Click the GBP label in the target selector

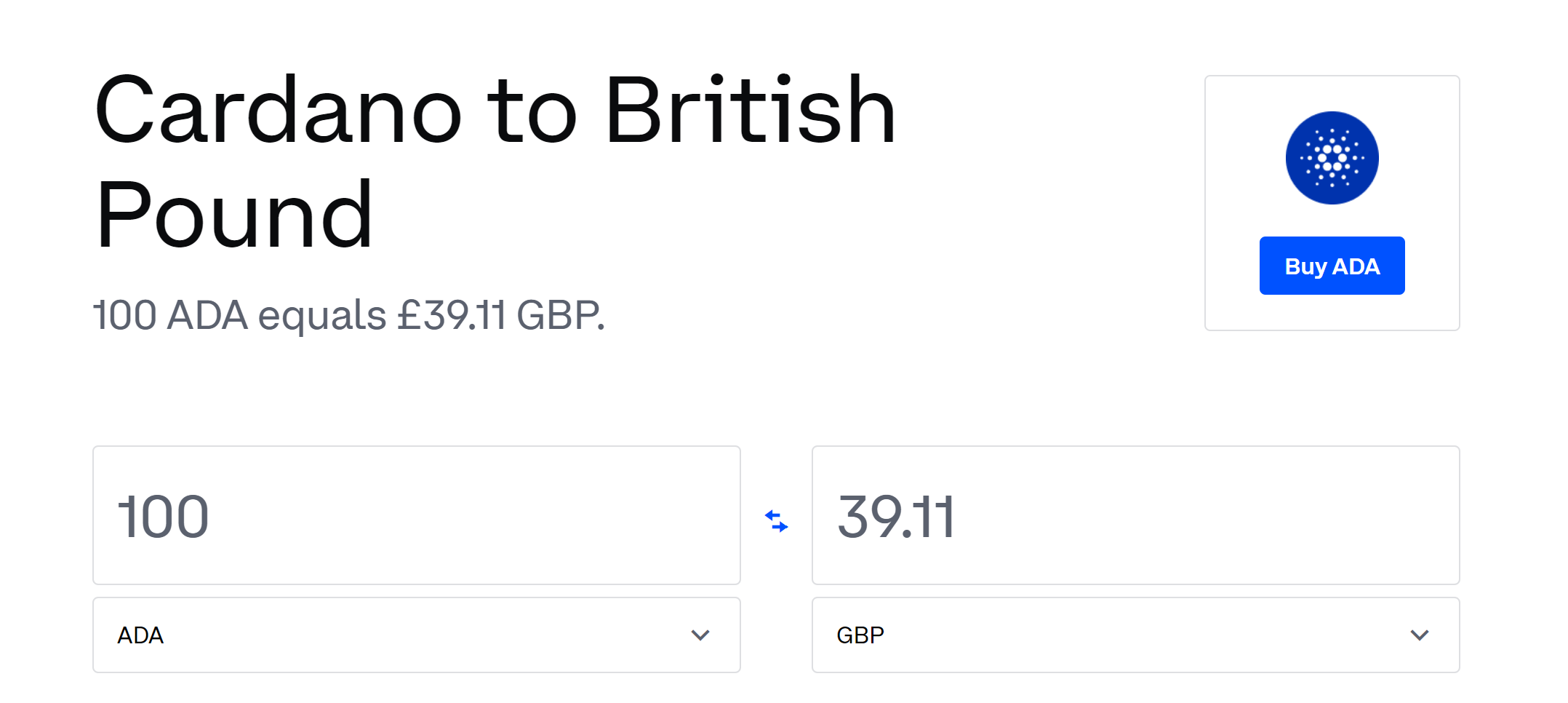click(860, 635)
